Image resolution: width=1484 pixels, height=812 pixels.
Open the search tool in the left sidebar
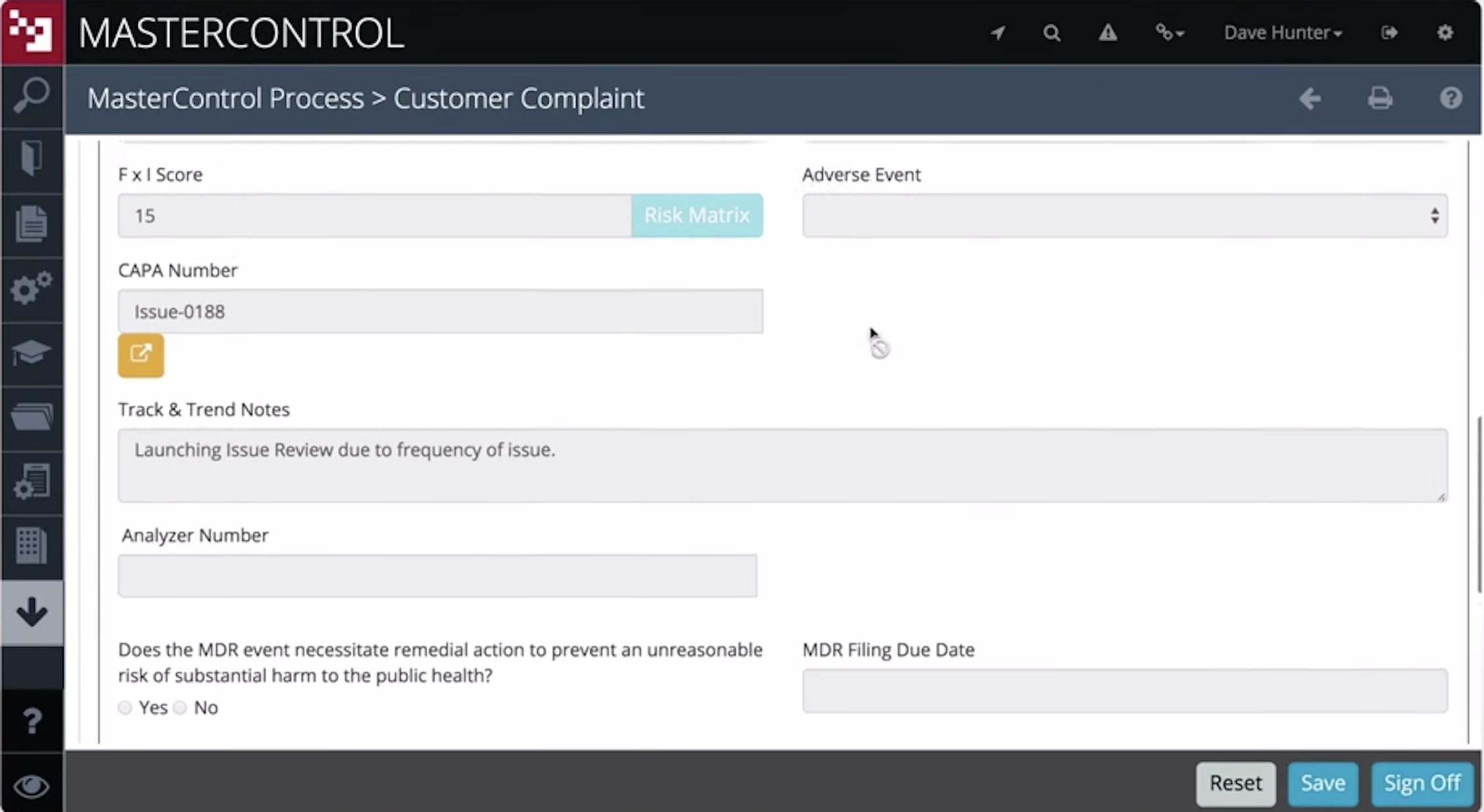pyautogui.click(x=31, y=95)
